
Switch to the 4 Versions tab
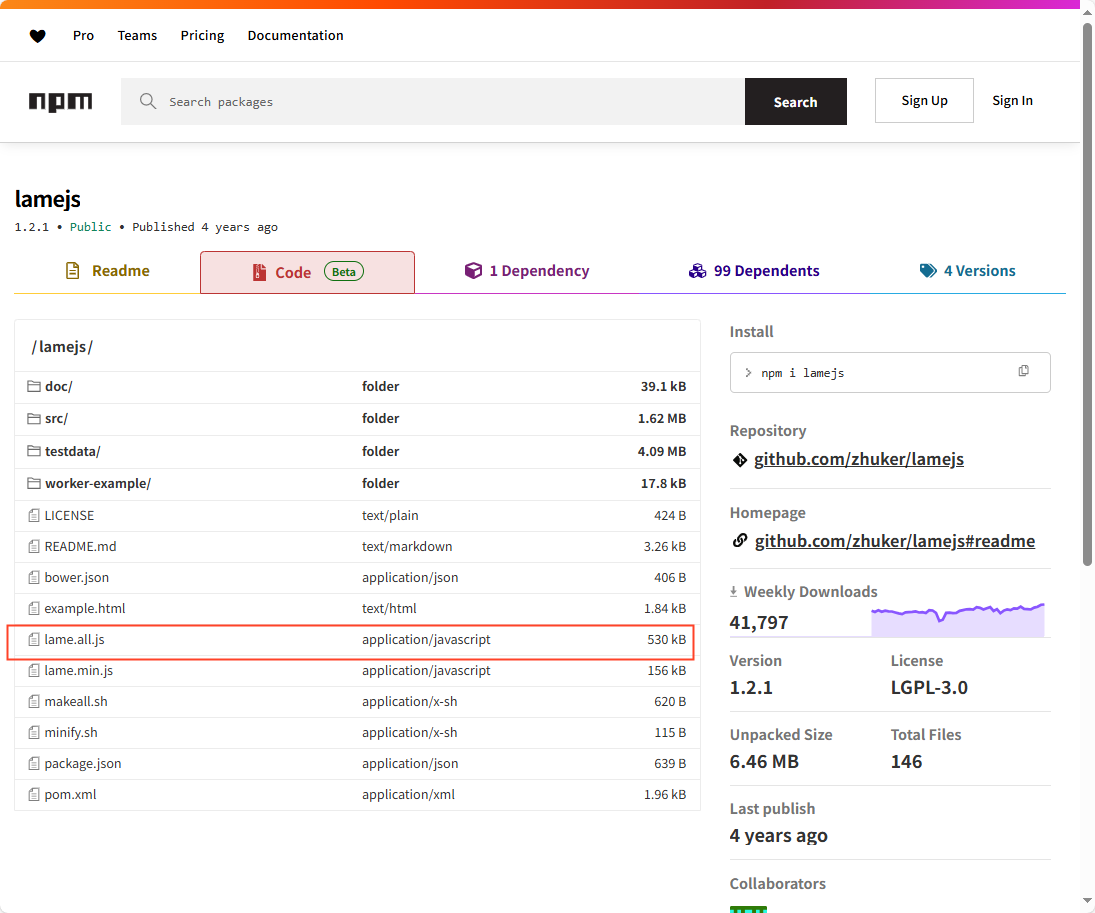tap(968, 271)
